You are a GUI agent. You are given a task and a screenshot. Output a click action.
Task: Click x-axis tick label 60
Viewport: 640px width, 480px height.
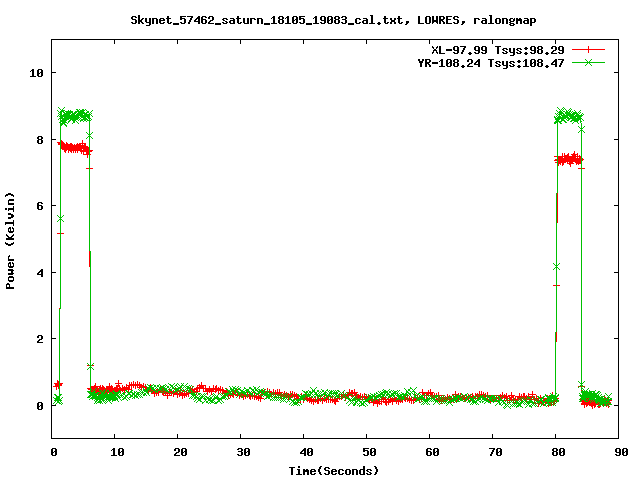pyautogui.click(x=432, y=452)
